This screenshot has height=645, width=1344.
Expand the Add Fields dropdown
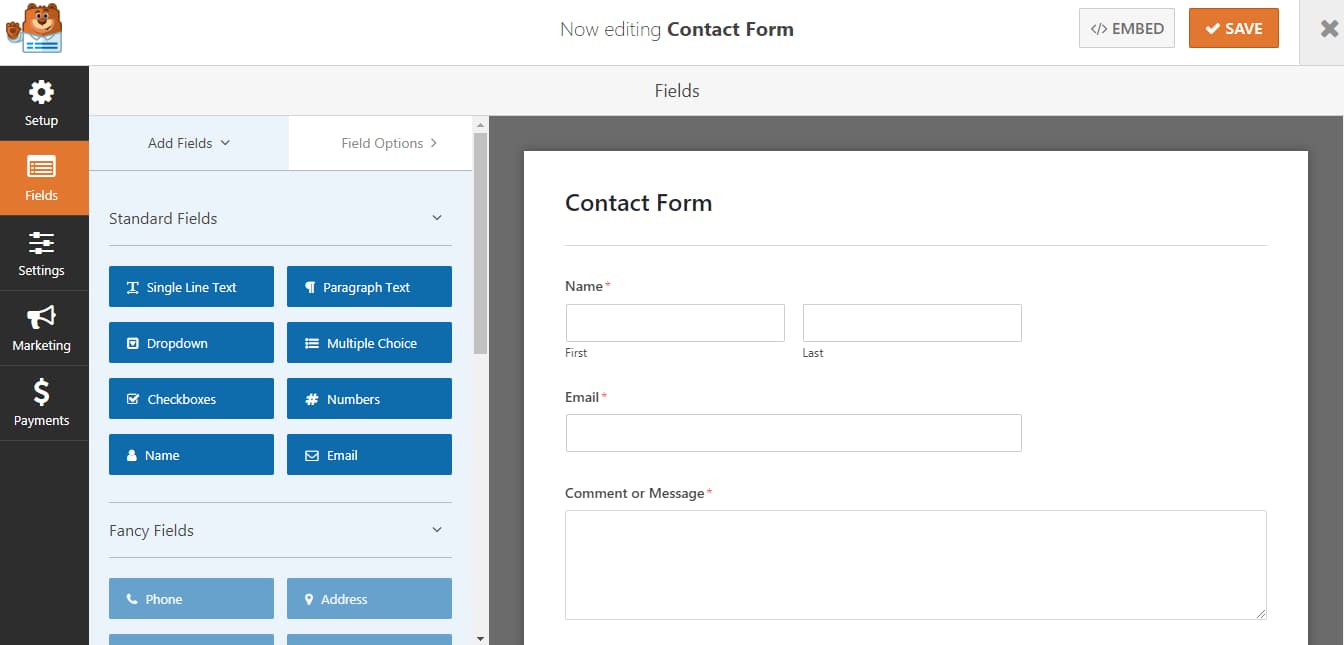click(x=187, y=142)
